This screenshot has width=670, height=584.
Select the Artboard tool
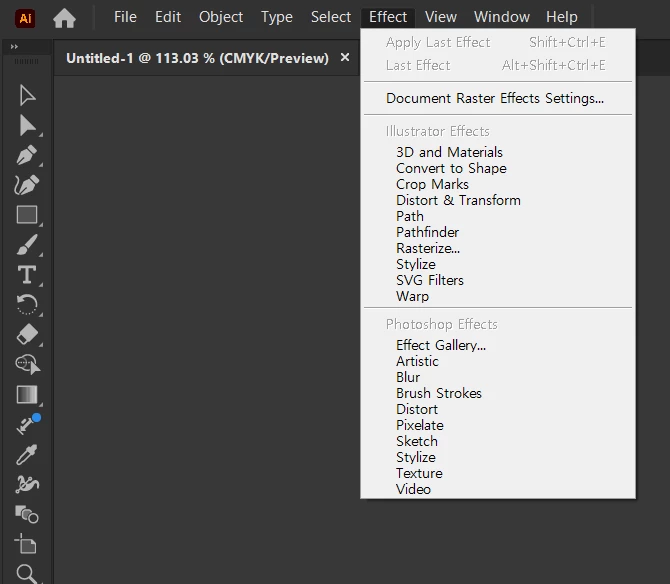pyautogui.click(x=26, y=543)
